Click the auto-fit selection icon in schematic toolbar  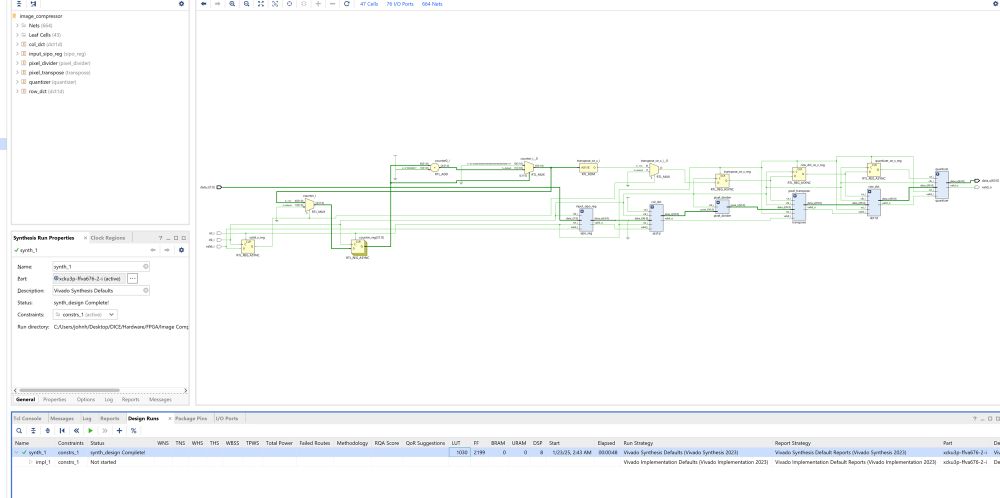point(275,4)
